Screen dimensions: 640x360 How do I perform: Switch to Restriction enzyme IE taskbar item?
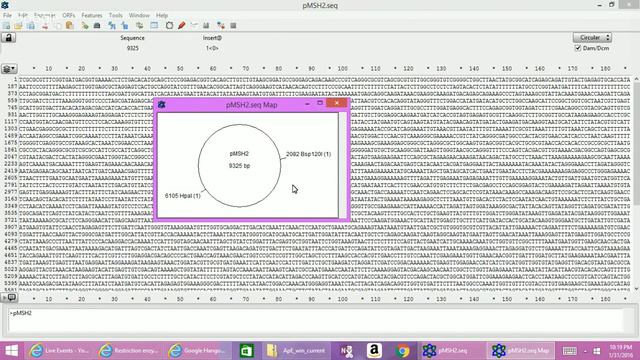click(128, 351)
